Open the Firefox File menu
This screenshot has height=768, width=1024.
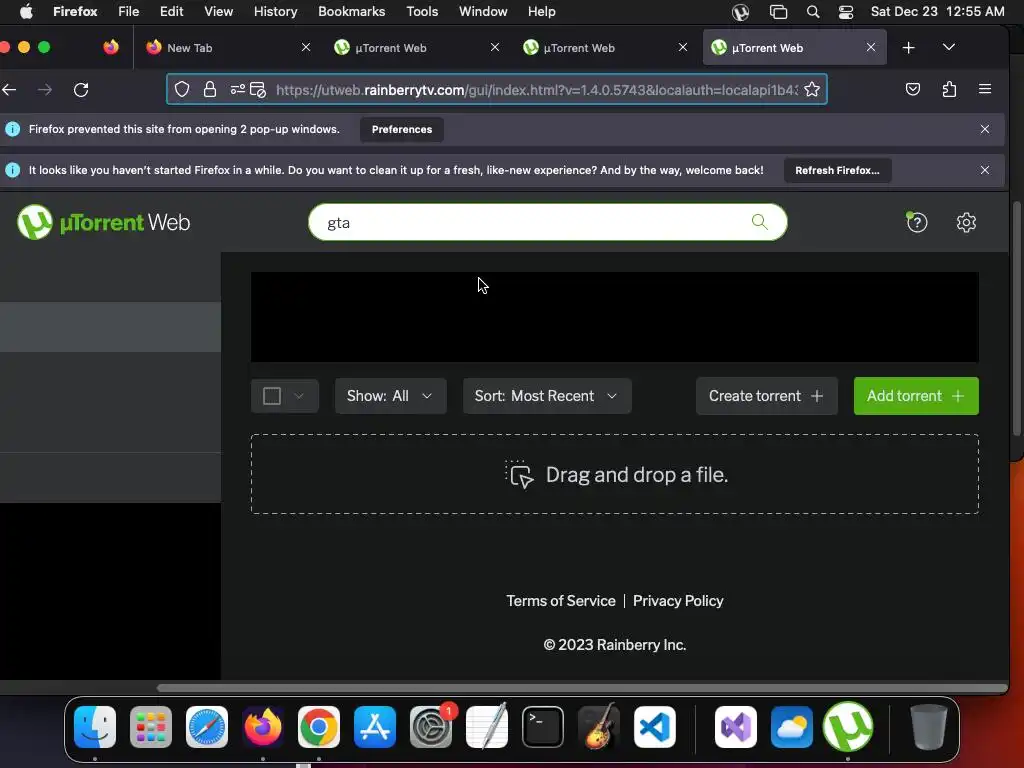click(x=129, y=11)
